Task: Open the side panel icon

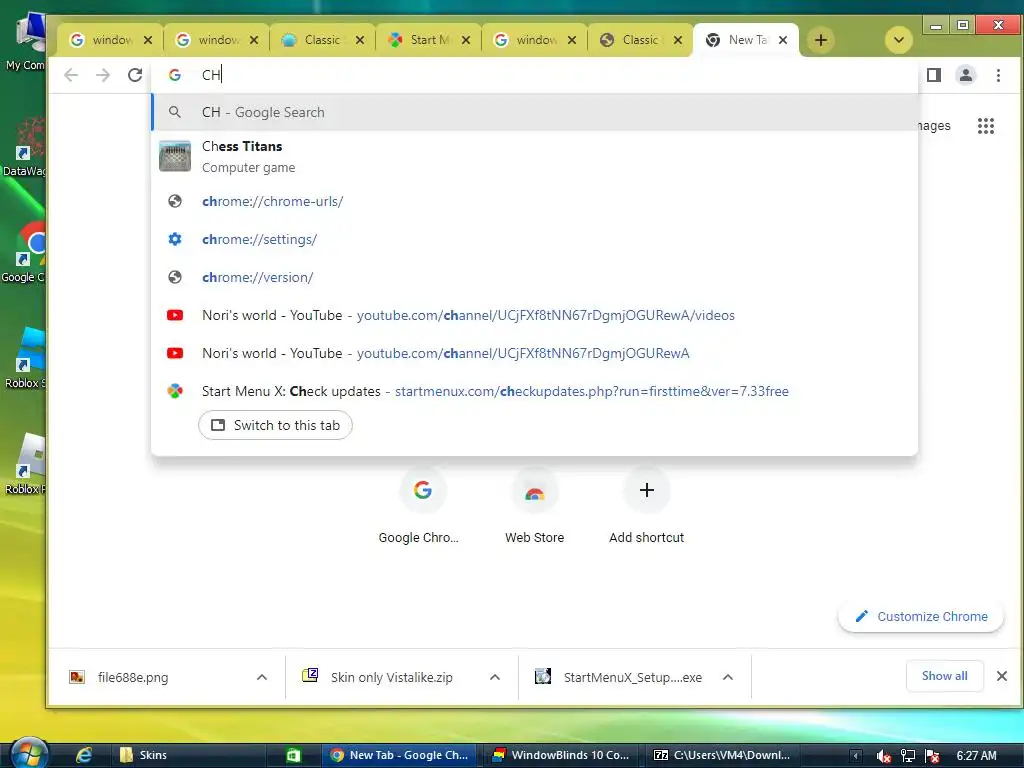Action: click(934, 75)
